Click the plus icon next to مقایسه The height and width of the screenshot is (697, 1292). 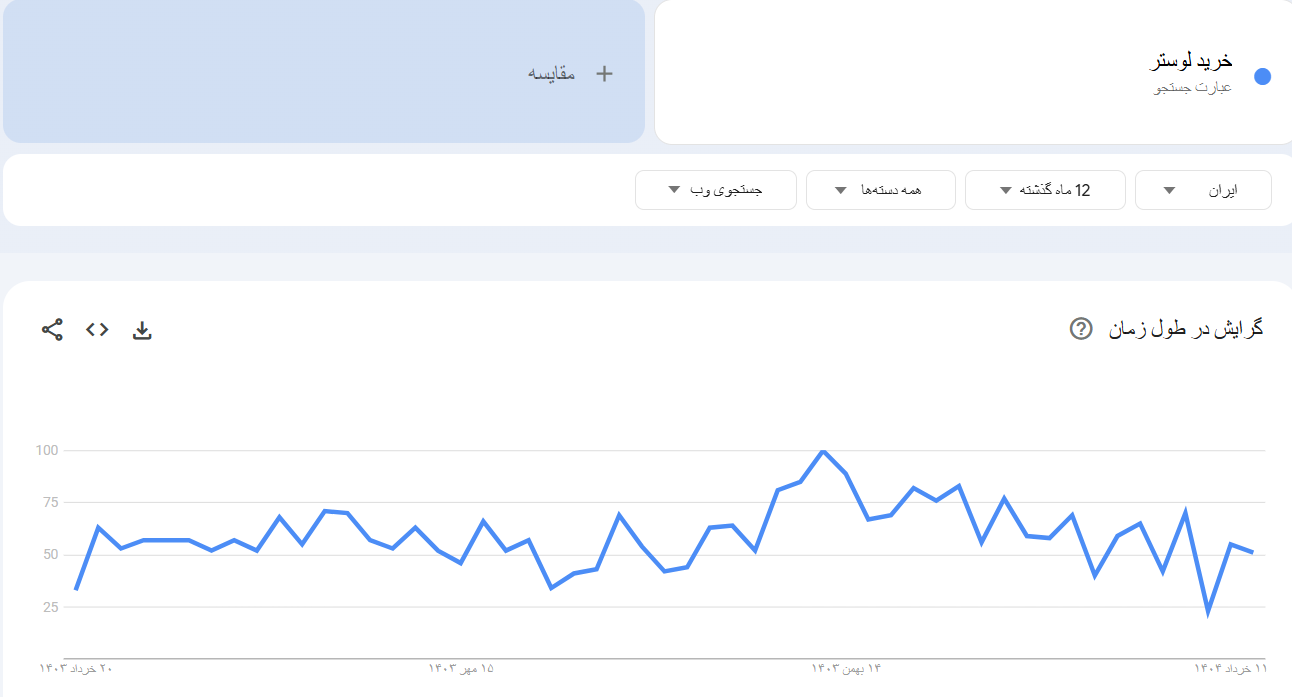tap(604, 73)
